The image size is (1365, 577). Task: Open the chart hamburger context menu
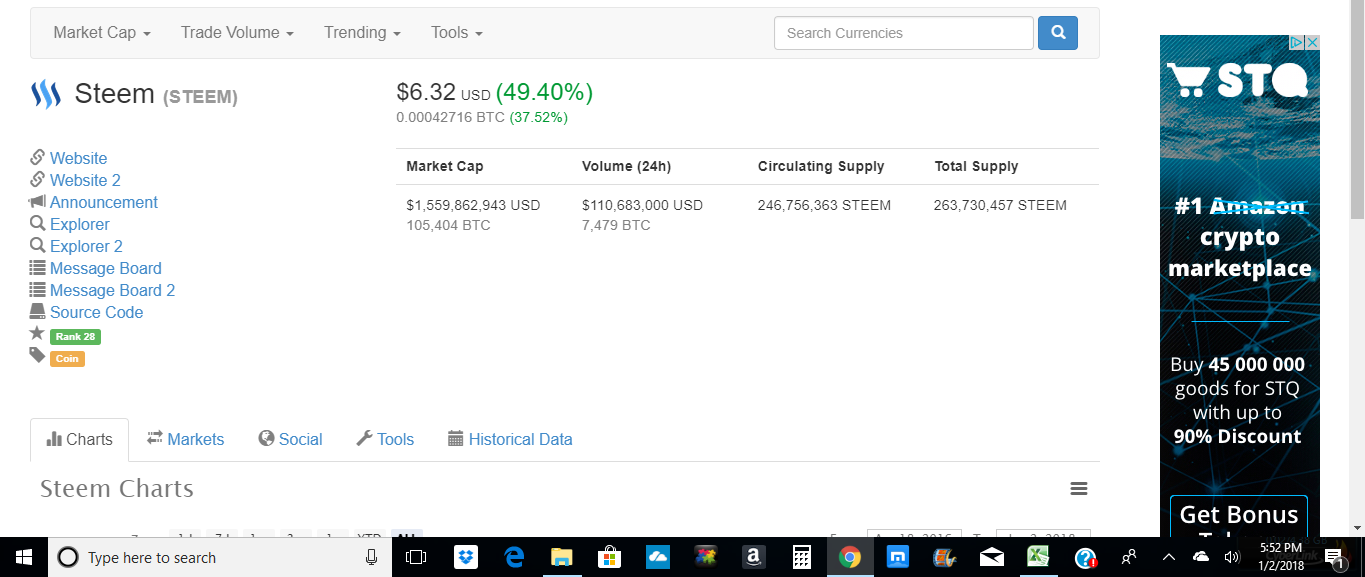(x=1078, y=489)
